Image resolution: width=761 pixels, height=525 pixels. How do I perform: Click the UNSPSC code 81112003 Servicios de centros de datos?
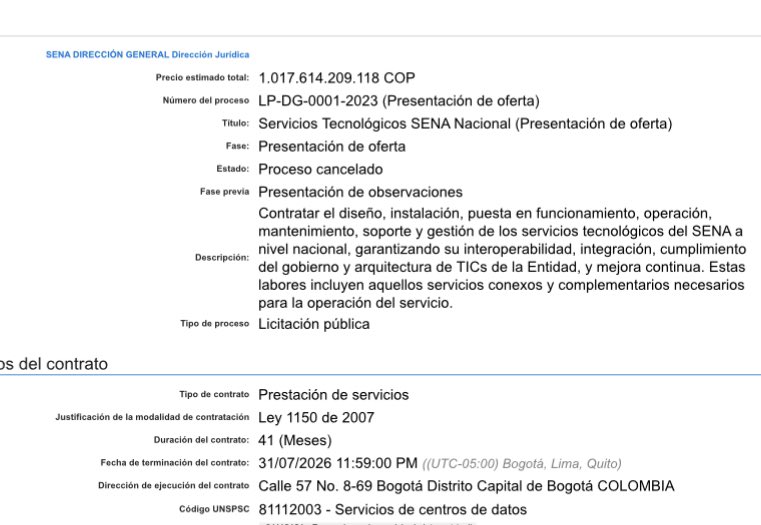coord(393,509)
